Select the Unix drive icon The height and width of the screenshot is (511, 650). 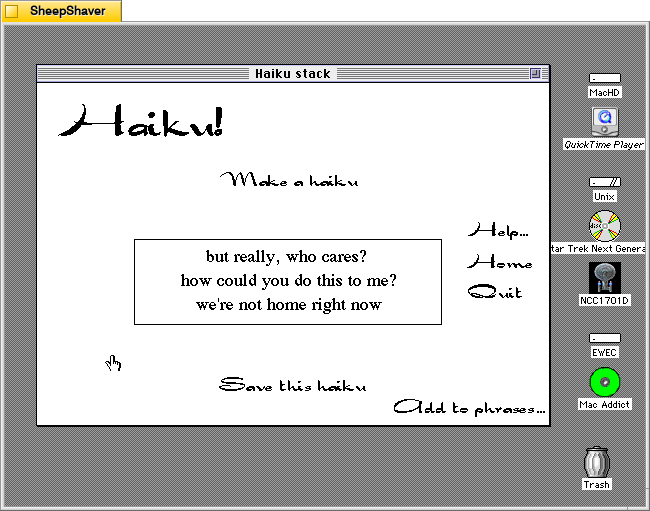(x=605, y=182)
